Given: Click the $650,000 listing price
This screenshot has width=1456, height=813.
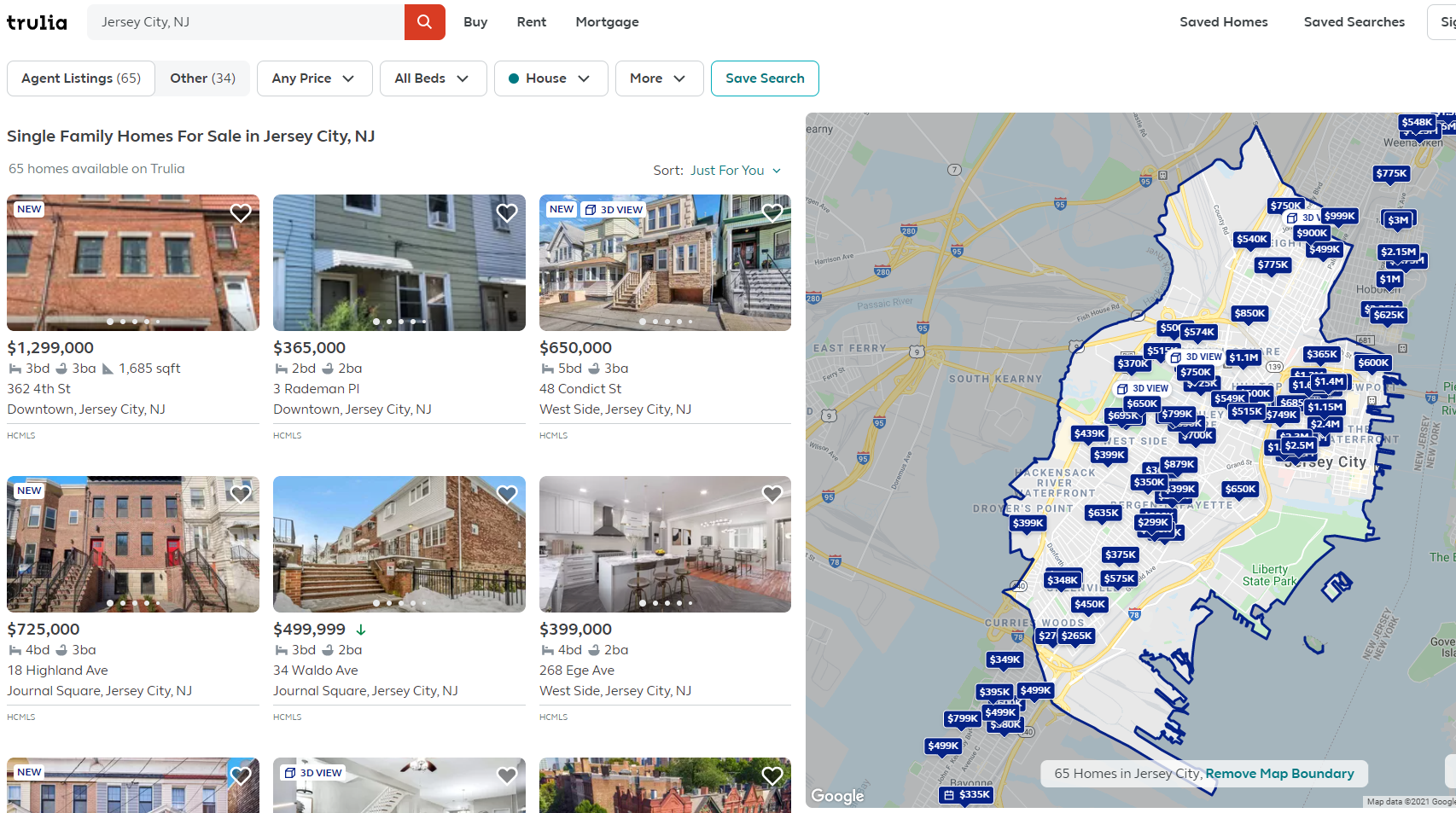Looking at the screenshot, I should point(575,348).
